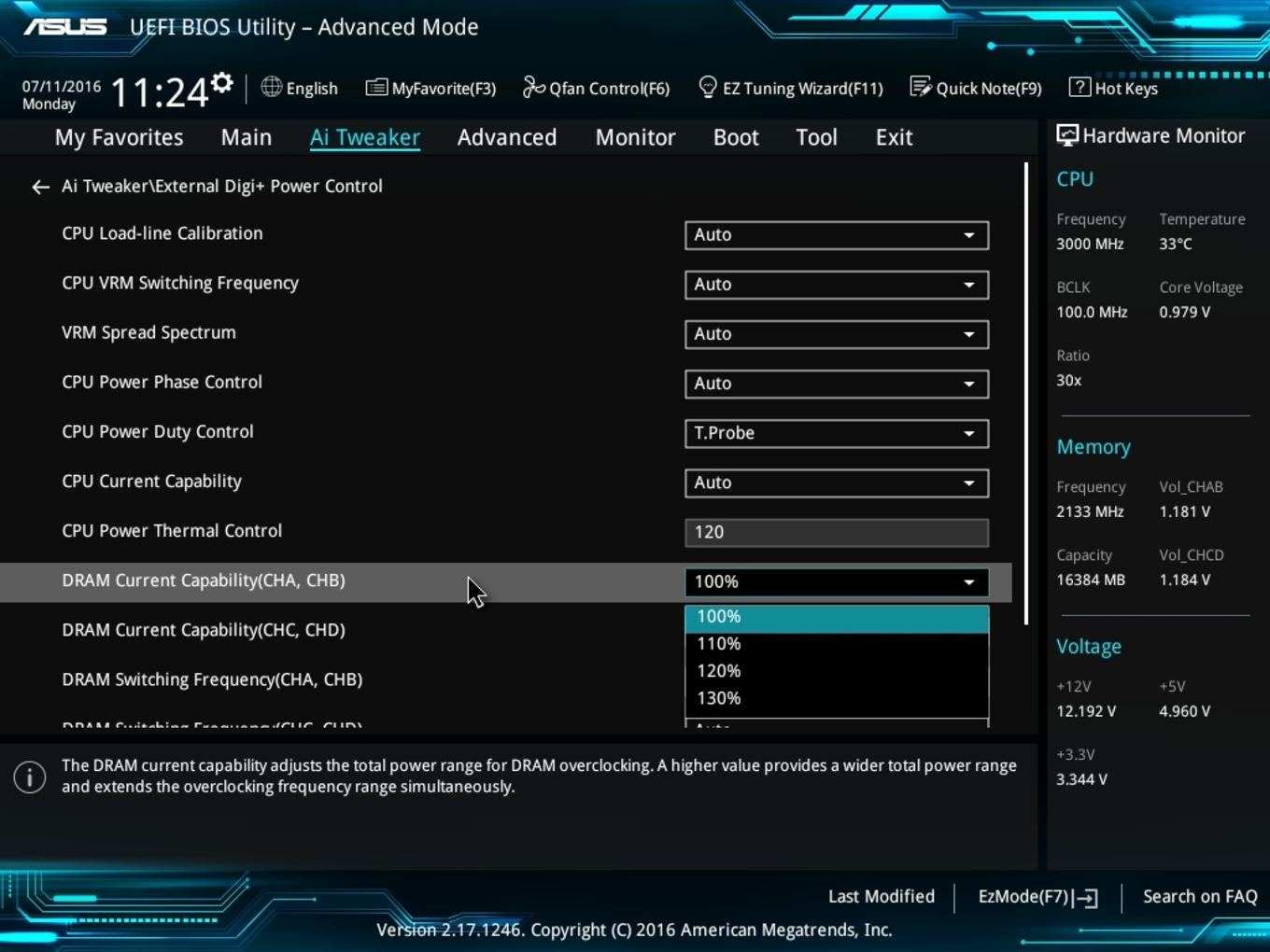
Task: Open CPU Power Phase Control dropdown
Action: tap(837, 384)
